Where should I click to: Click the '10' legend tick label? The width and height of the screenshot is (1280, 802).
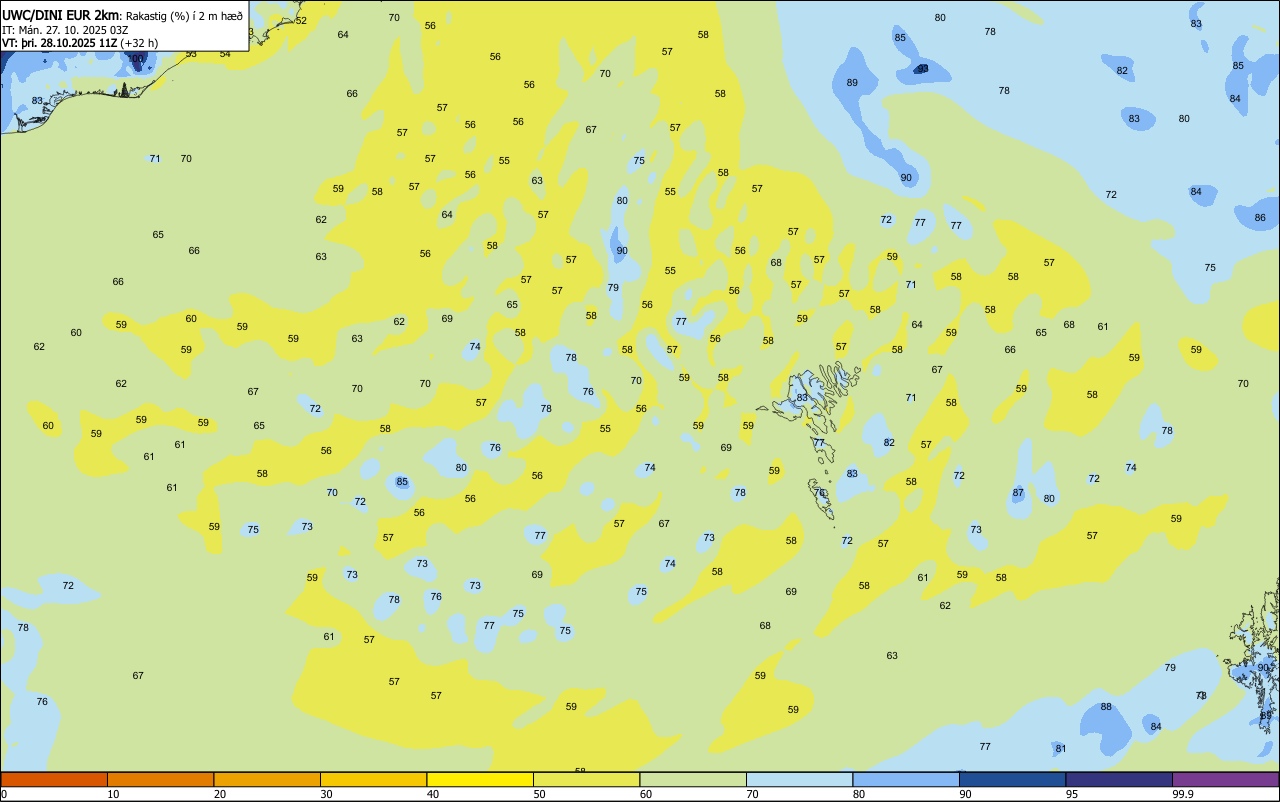(114, 794)
